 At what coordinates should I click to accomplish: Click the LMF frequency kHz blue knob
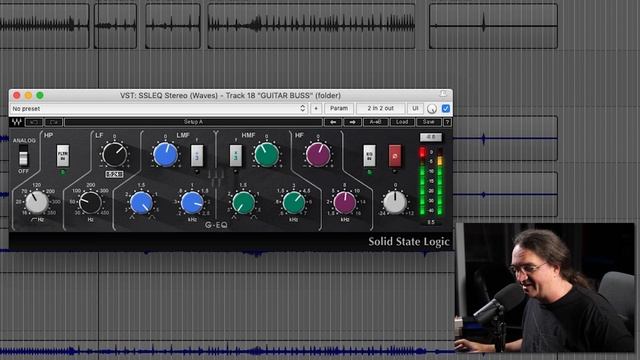click(192, 203)
